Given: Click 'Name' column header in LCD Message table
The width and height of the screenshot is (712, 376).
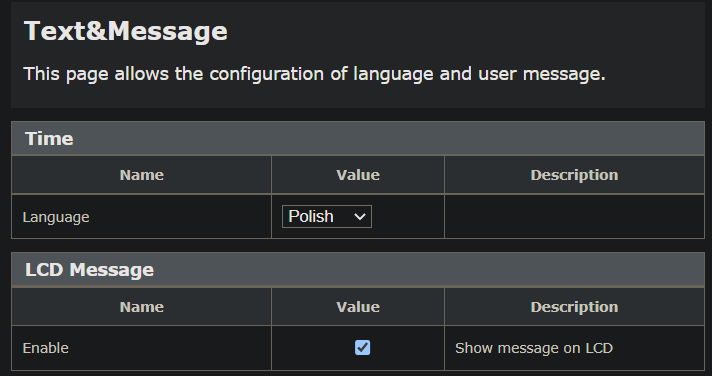Looking at the screenshot, I should point(142,307).
